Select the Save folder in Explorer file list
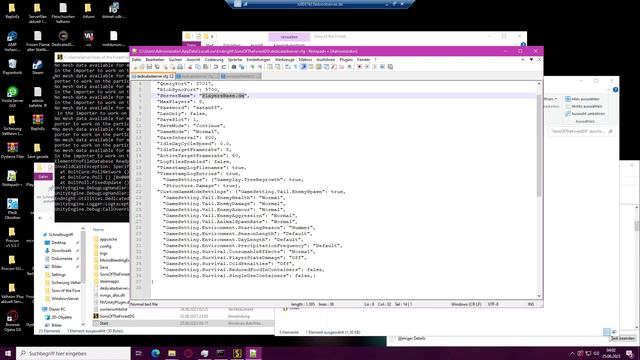This screenshot has height=360, width=640. 104,267
